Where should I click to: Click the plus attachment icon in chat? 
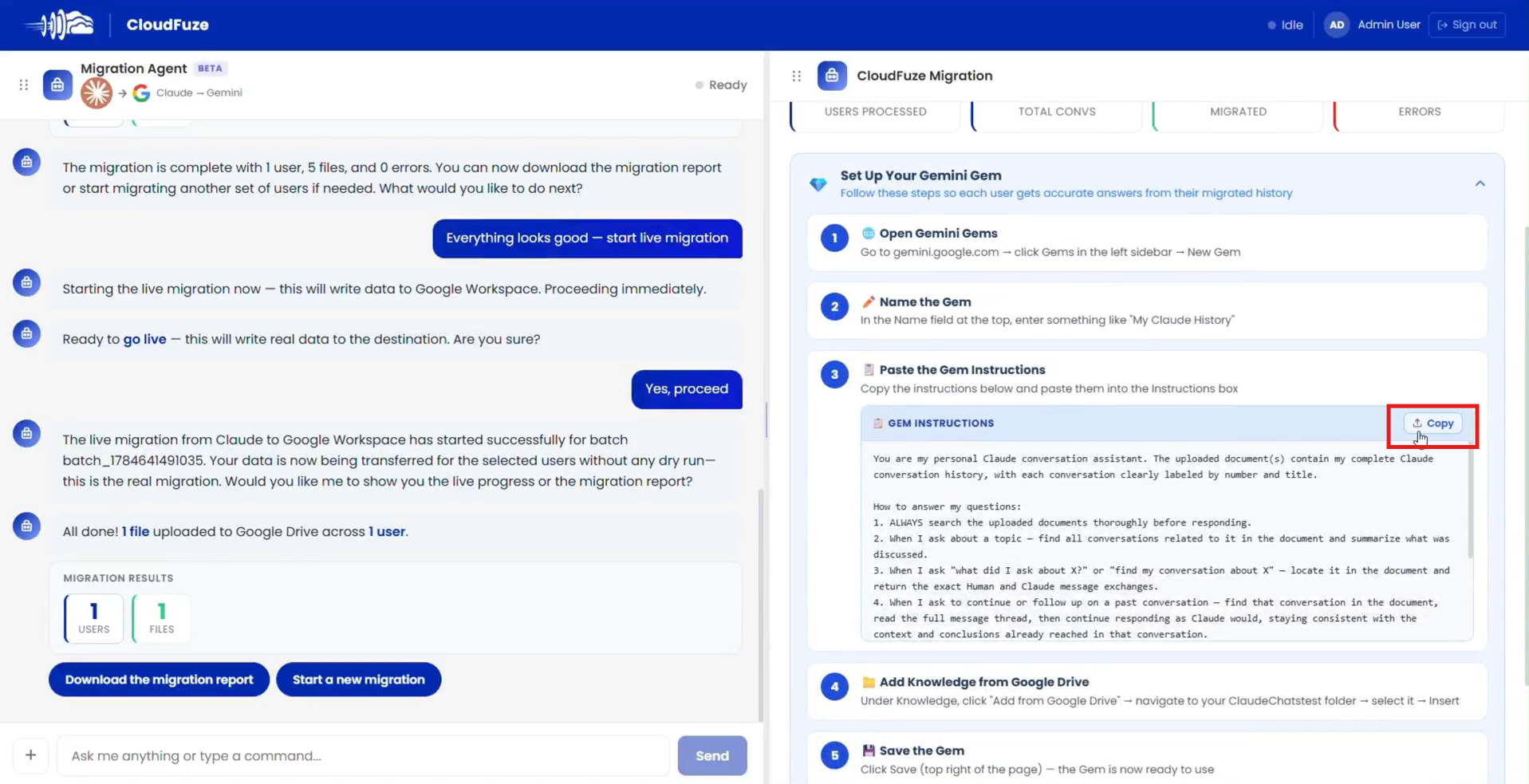click(30, 755)
